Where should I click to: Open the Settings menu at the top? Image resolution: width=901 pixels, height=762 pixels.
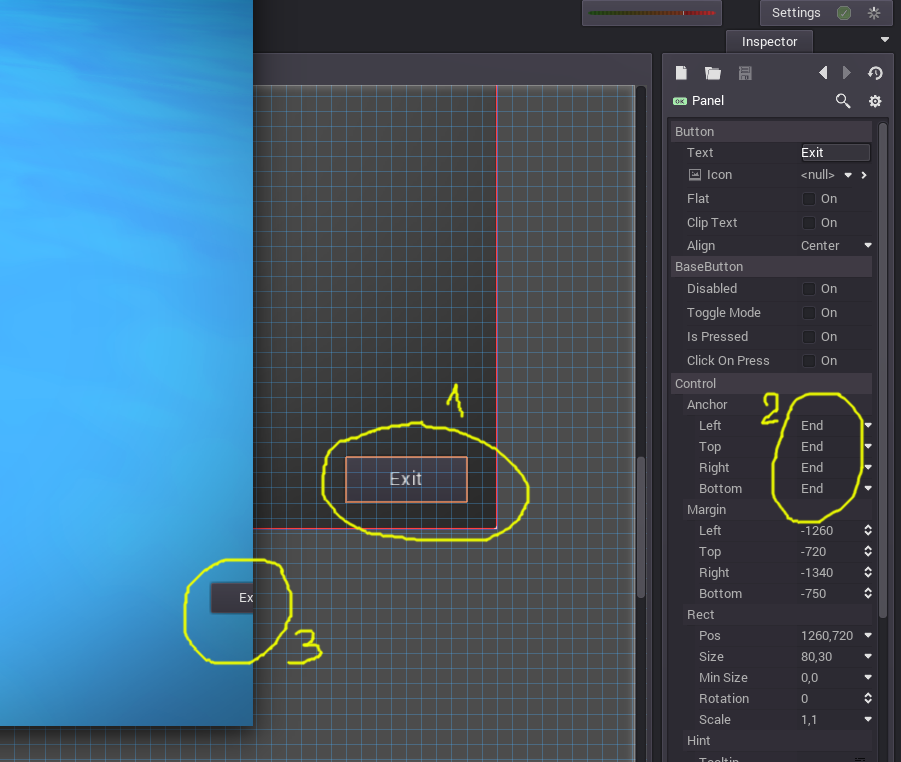click(x=795, y=12)
